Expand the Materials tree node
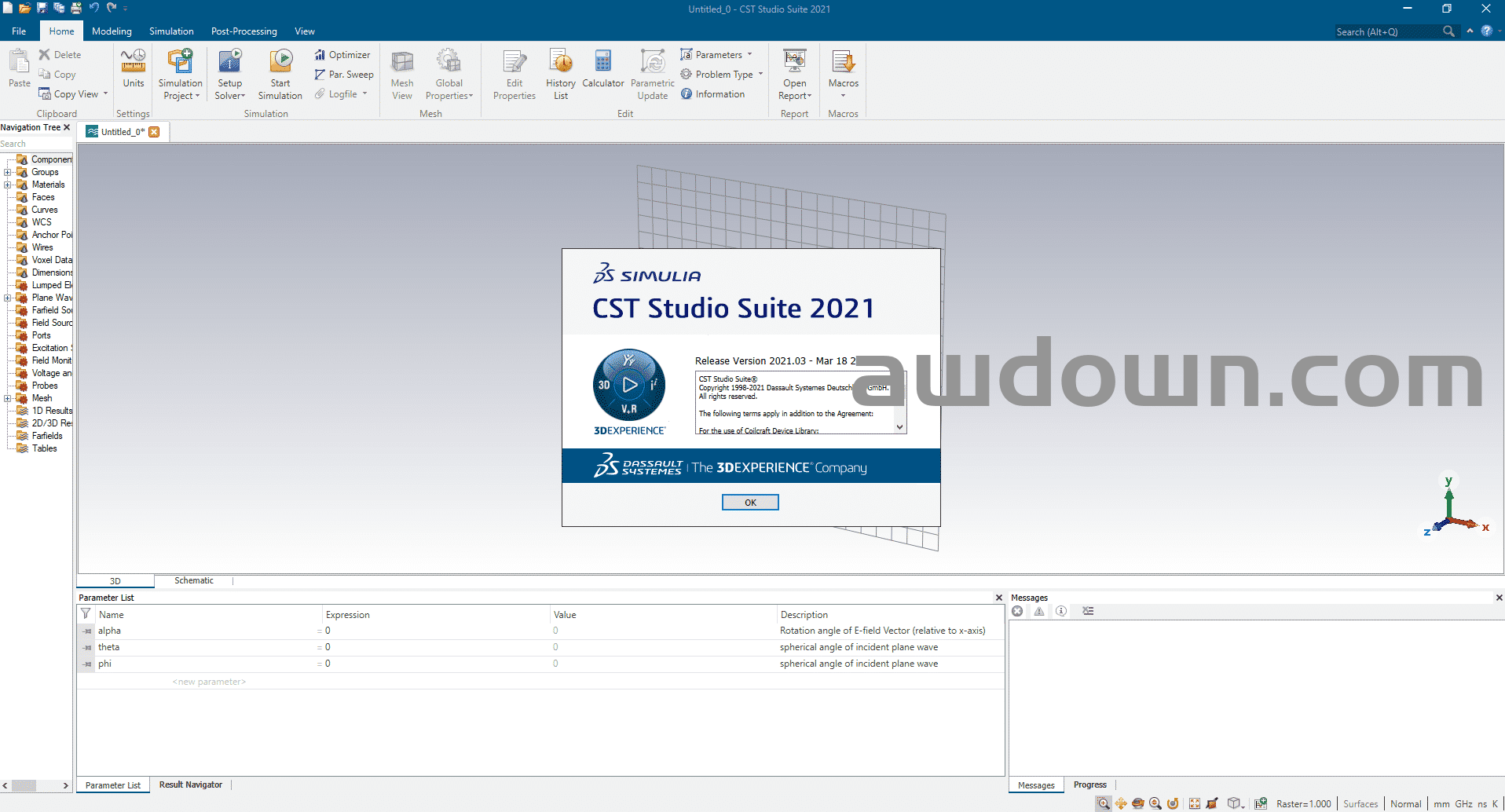 point(8,185)
